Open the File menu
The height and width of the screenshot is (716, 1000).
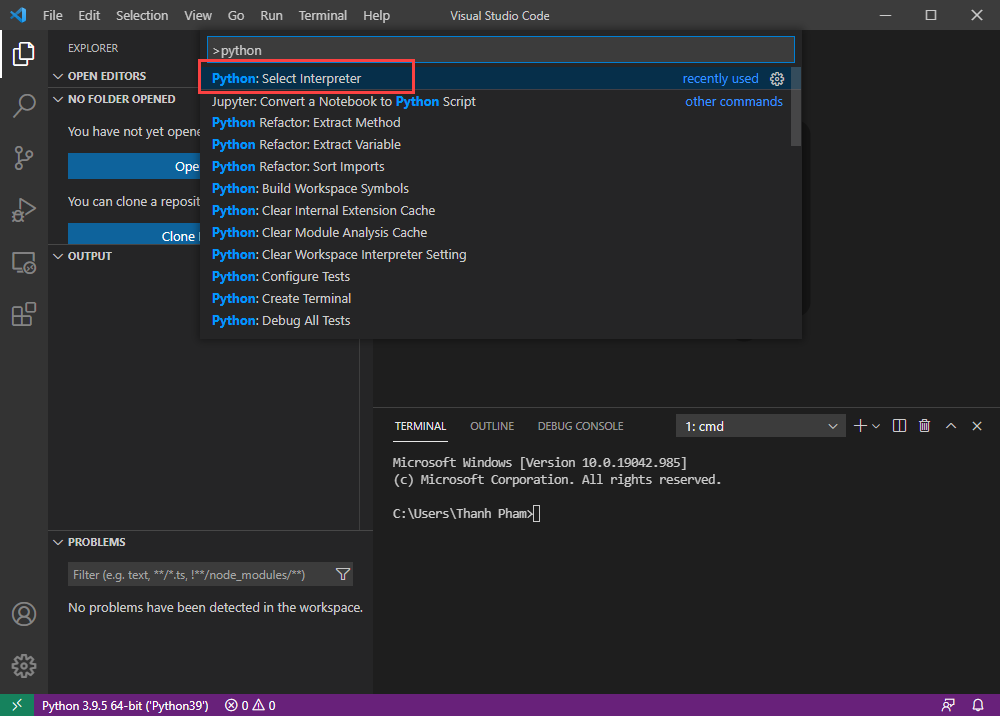52,15
